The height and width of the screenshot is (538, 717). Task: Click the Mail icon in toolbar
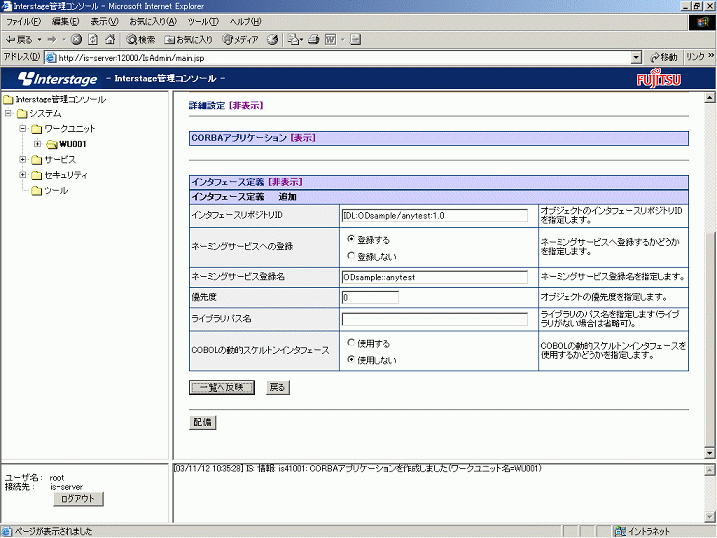pos(293,40)
